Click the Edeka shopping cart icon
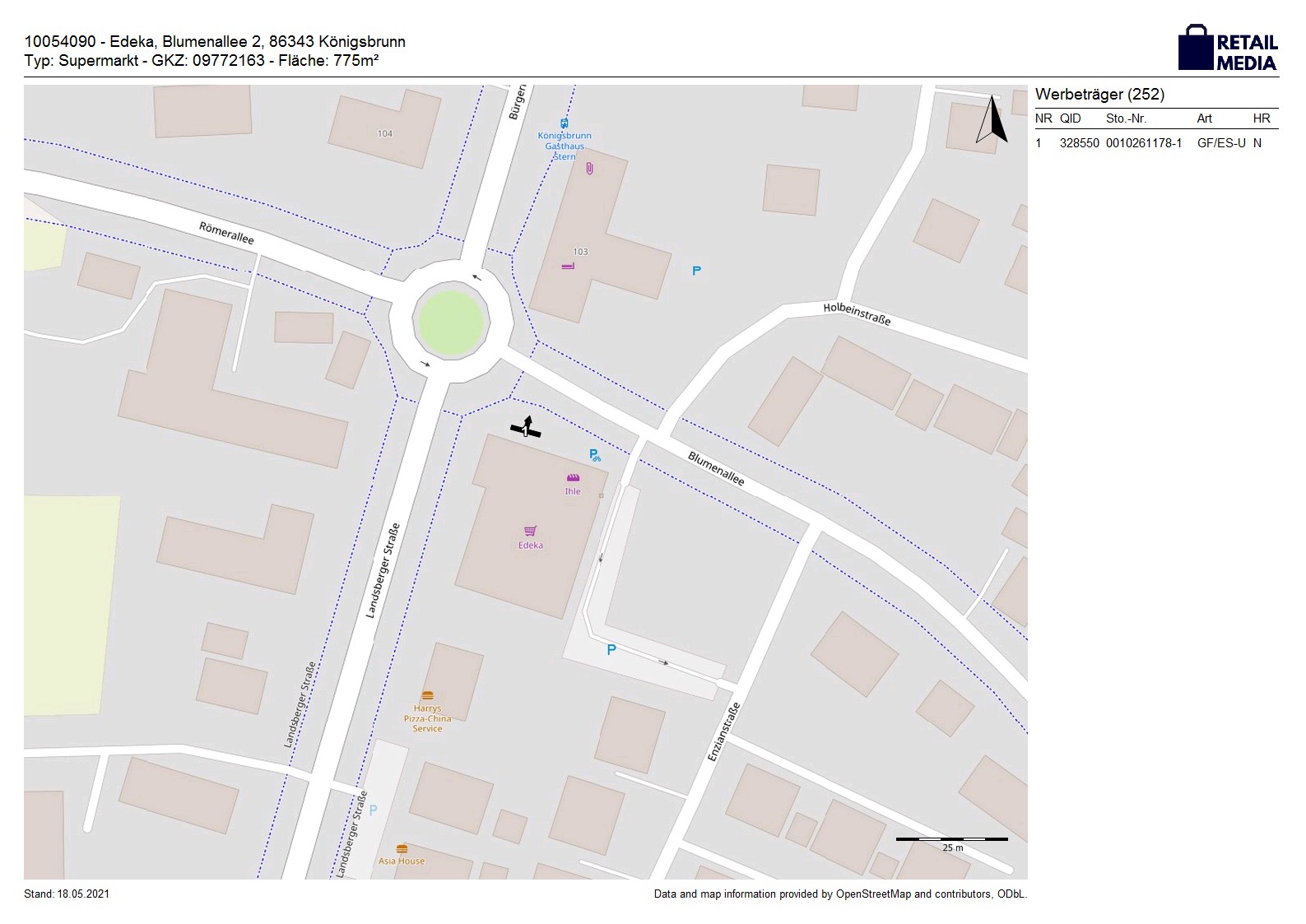1306x924 pixels. pos(530,532)
